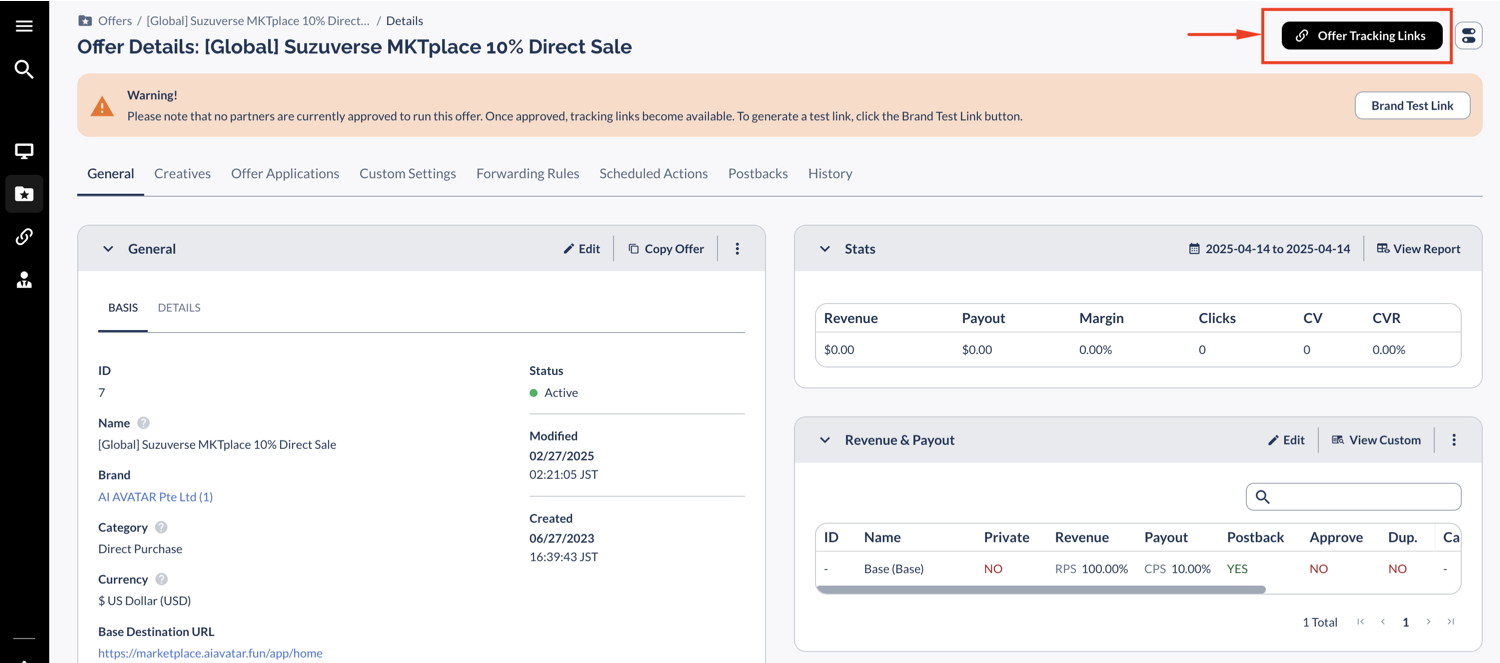Click Edit in the General panel

coord(581,249)
